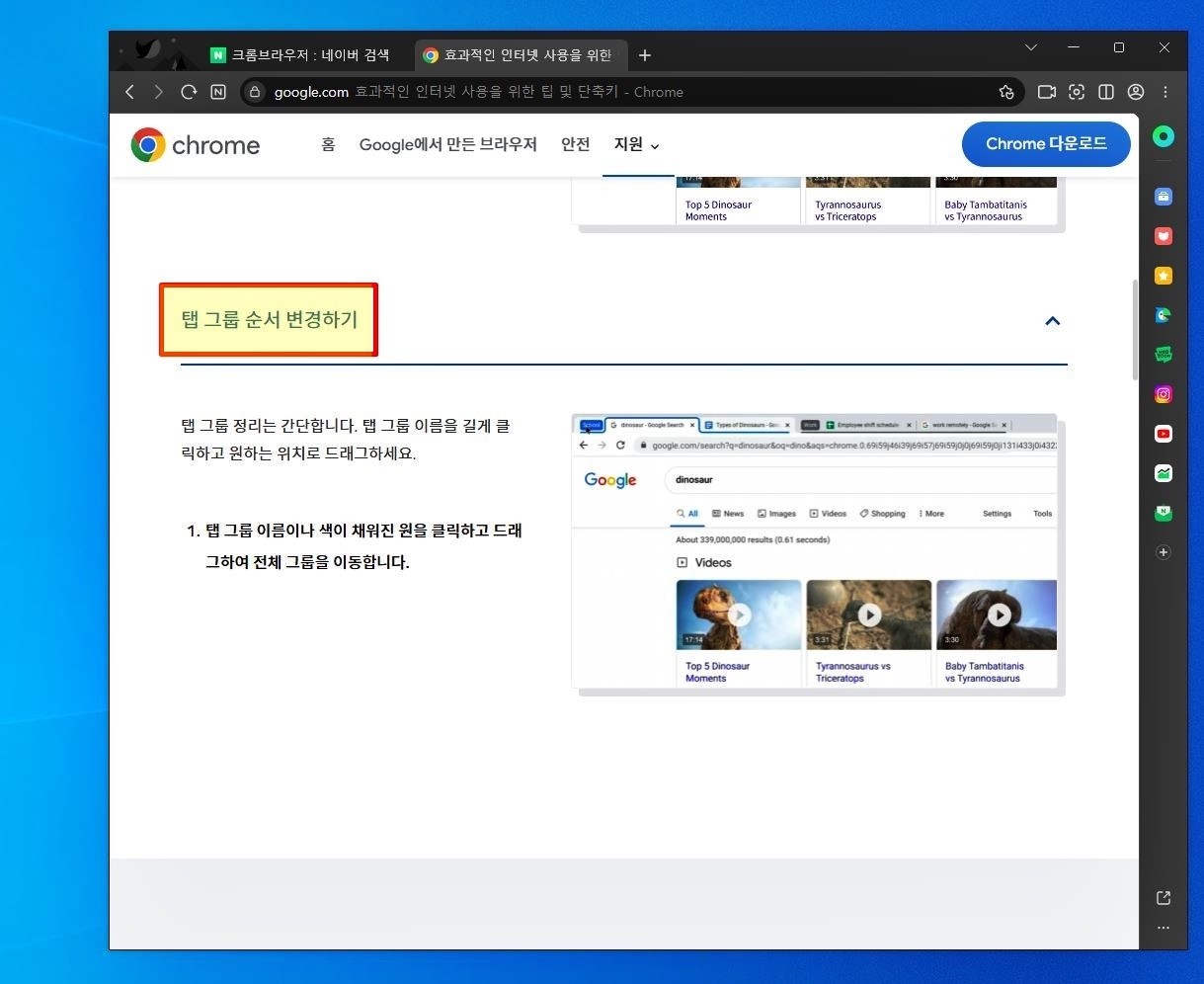The height and width of the screenshot is (984, 1204).
Task: Open the green circle sidebar icon
Action: tap(1164, 137)
